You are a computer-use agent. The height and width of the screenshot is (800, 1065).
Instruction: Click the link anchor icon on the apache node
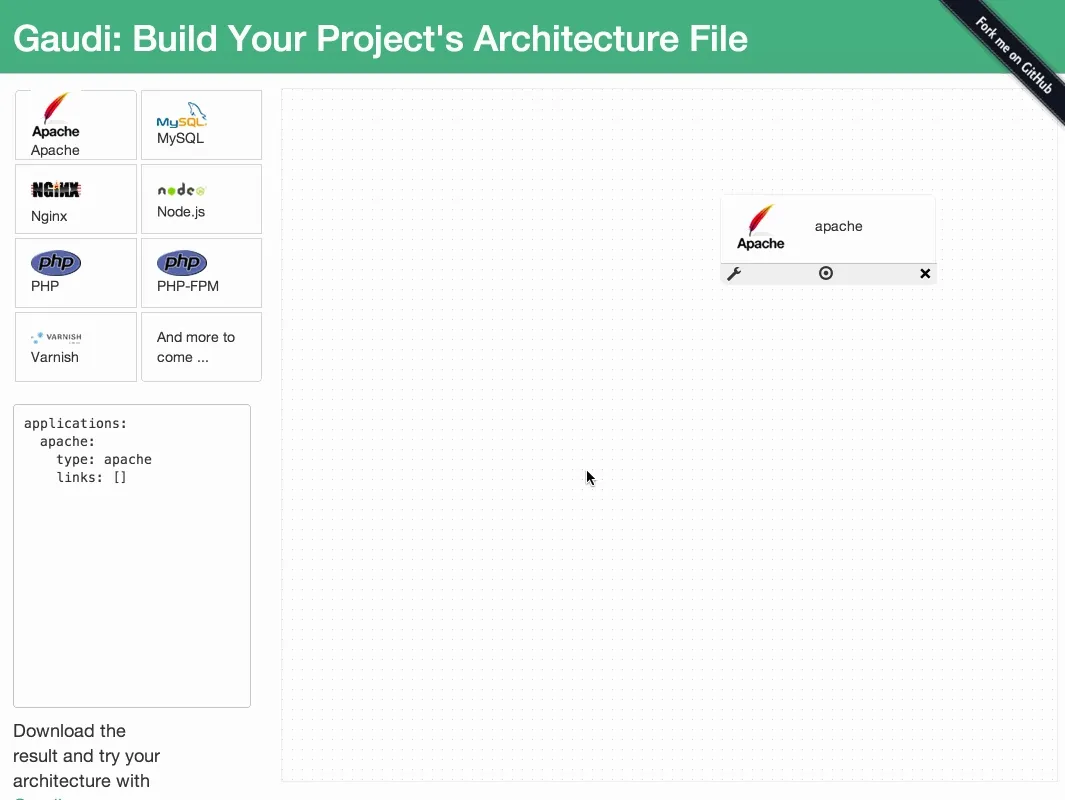[825, 272]
